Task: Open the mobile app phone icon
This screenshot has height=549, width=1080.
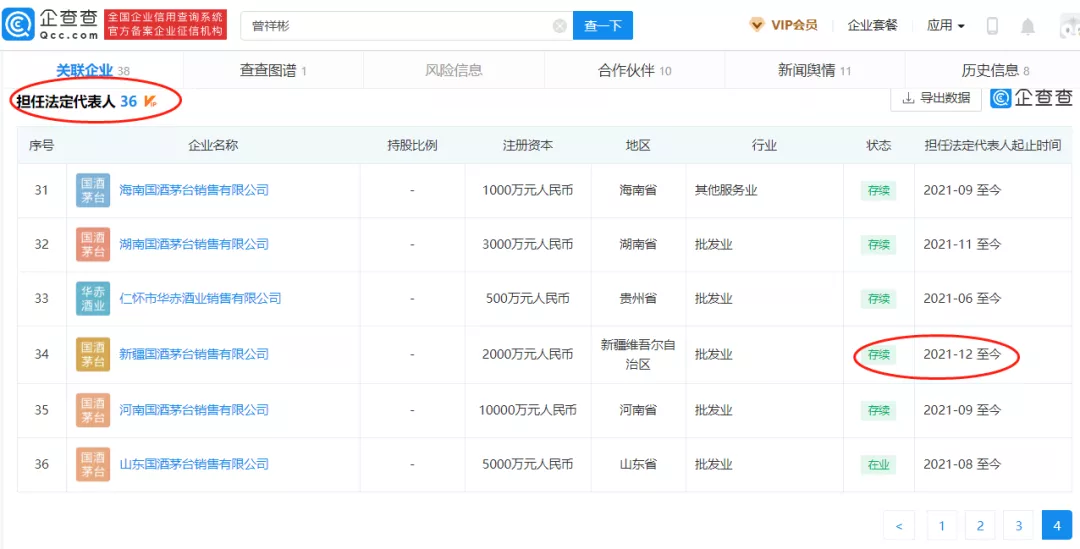Action: point(992,26)
